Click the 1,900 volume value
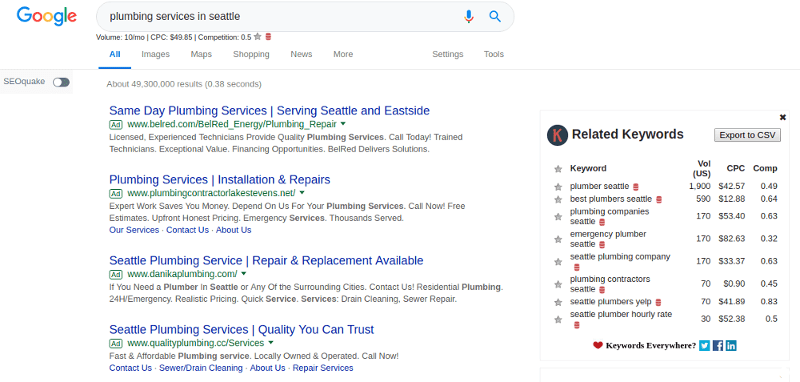This screenshot has height=382, width=800. pos(699,187)
